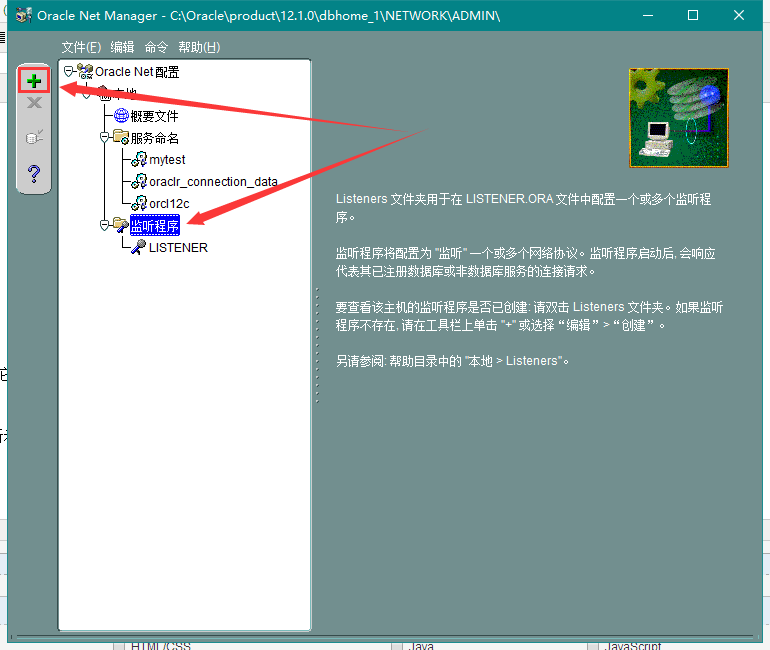The width and height of the screenshot is (770, 650).
Task: Click the test service connection icon
Action: (34, 137)
